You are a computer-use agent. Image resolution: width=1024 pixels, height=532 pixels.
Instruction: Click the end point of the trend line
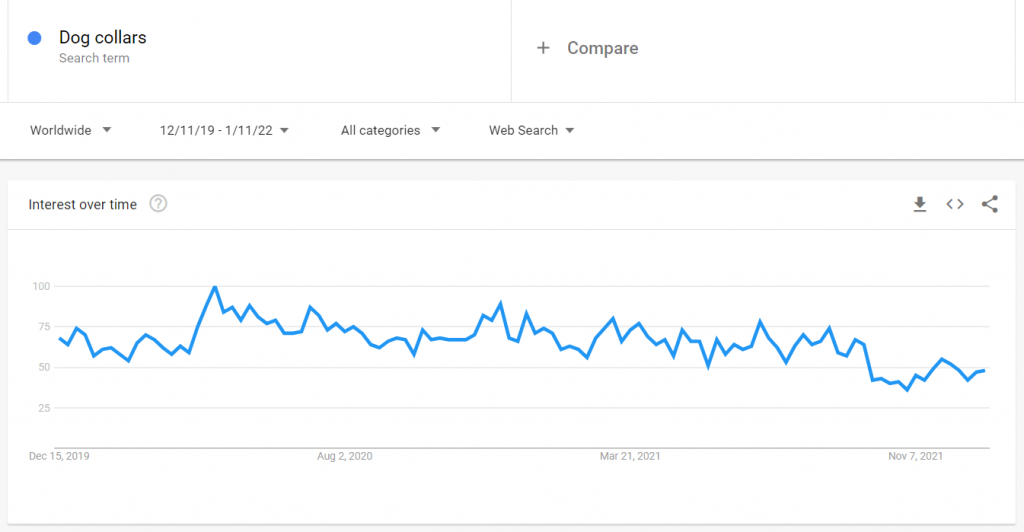(x=984, y=370)
